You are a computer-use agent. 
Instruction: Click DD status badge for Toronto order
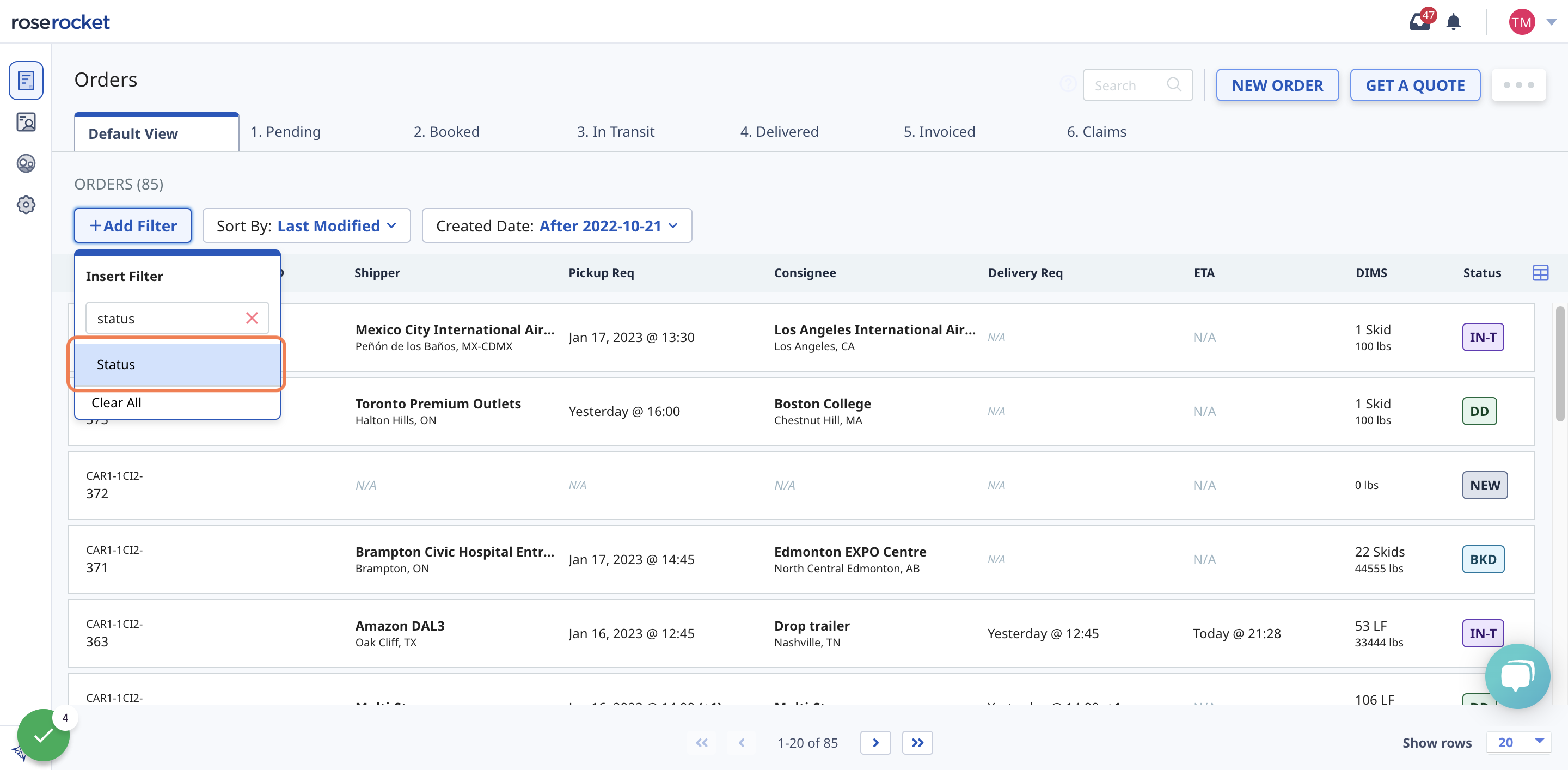click(x=1479, y=412)
